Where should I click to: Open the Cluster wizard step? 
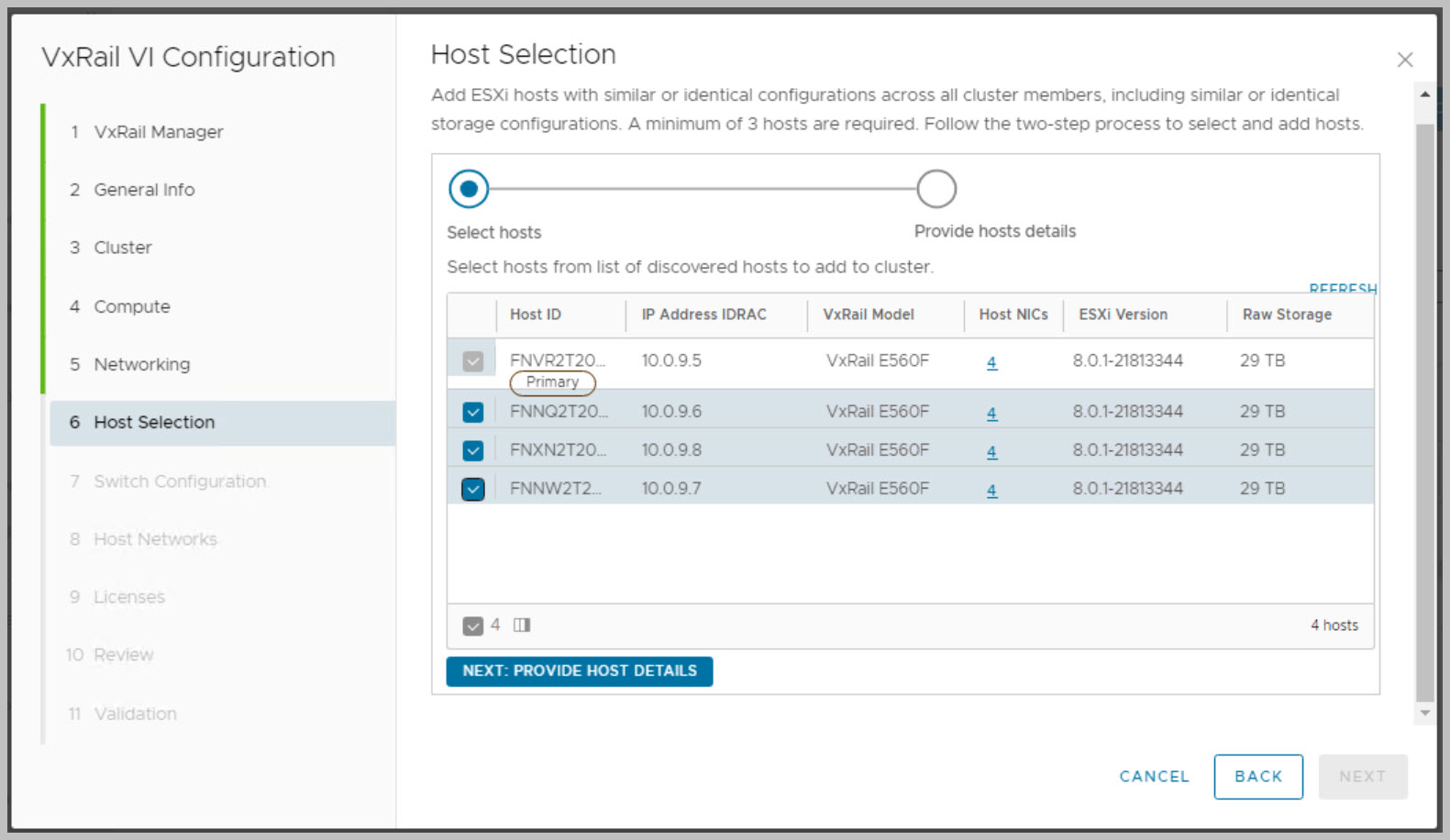(x=122, y=248)
